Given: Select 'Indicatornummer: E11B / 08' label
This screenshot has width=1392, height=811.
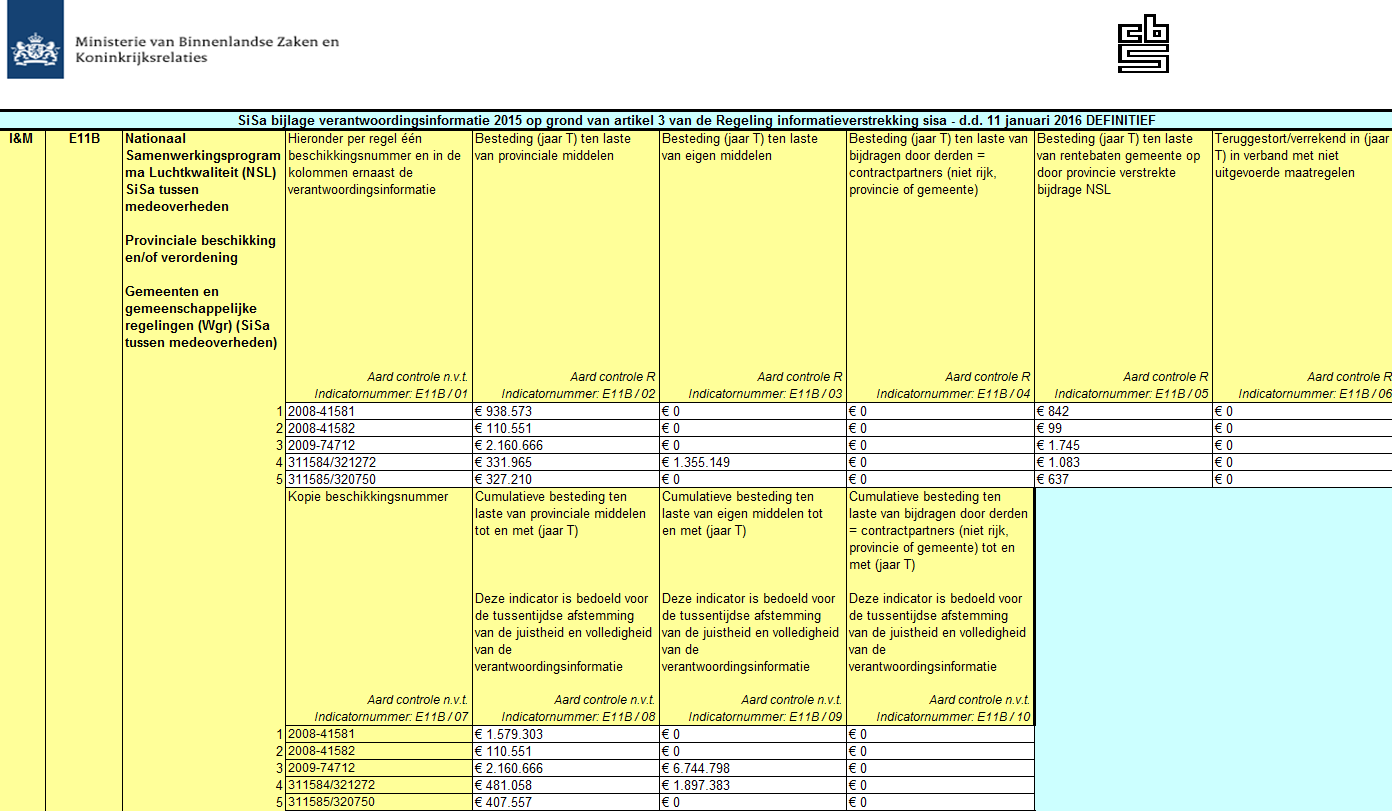Looking at the screenshot, I should [x=578, y=717].
